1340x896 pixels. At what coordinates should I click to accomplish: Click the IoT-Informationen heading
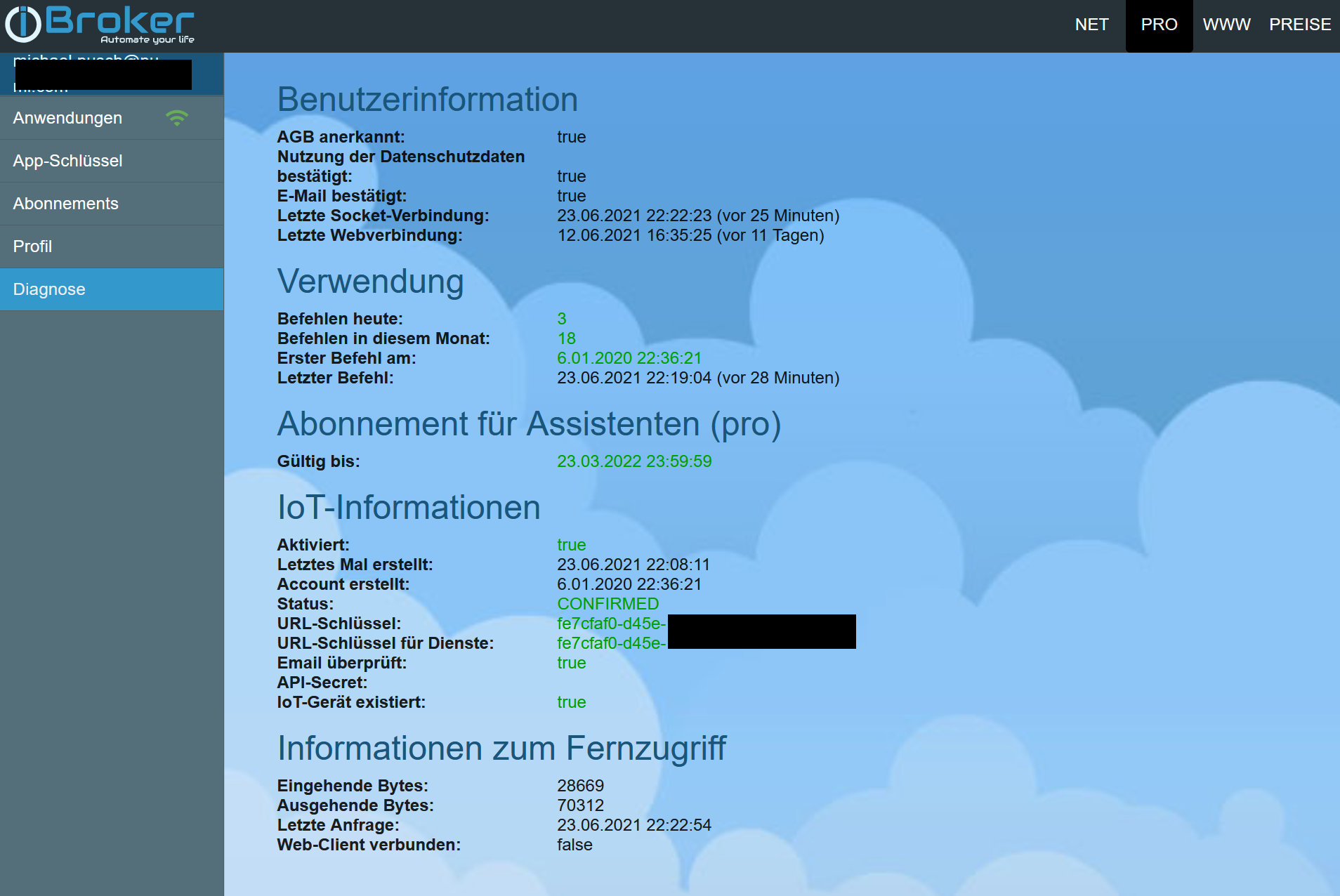pos(409,508)
